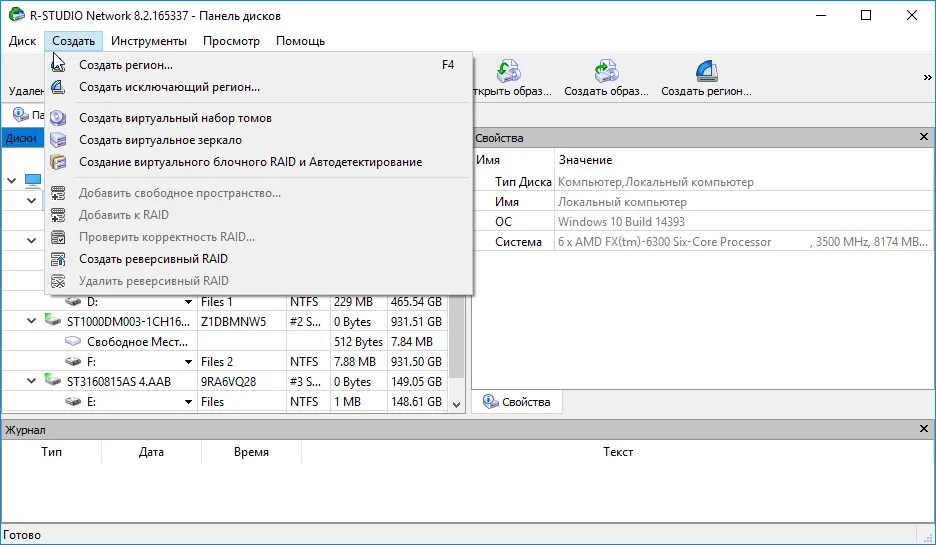Open the F: volume dropdown arrow
936x545 pixels.
tap(188, 362)
